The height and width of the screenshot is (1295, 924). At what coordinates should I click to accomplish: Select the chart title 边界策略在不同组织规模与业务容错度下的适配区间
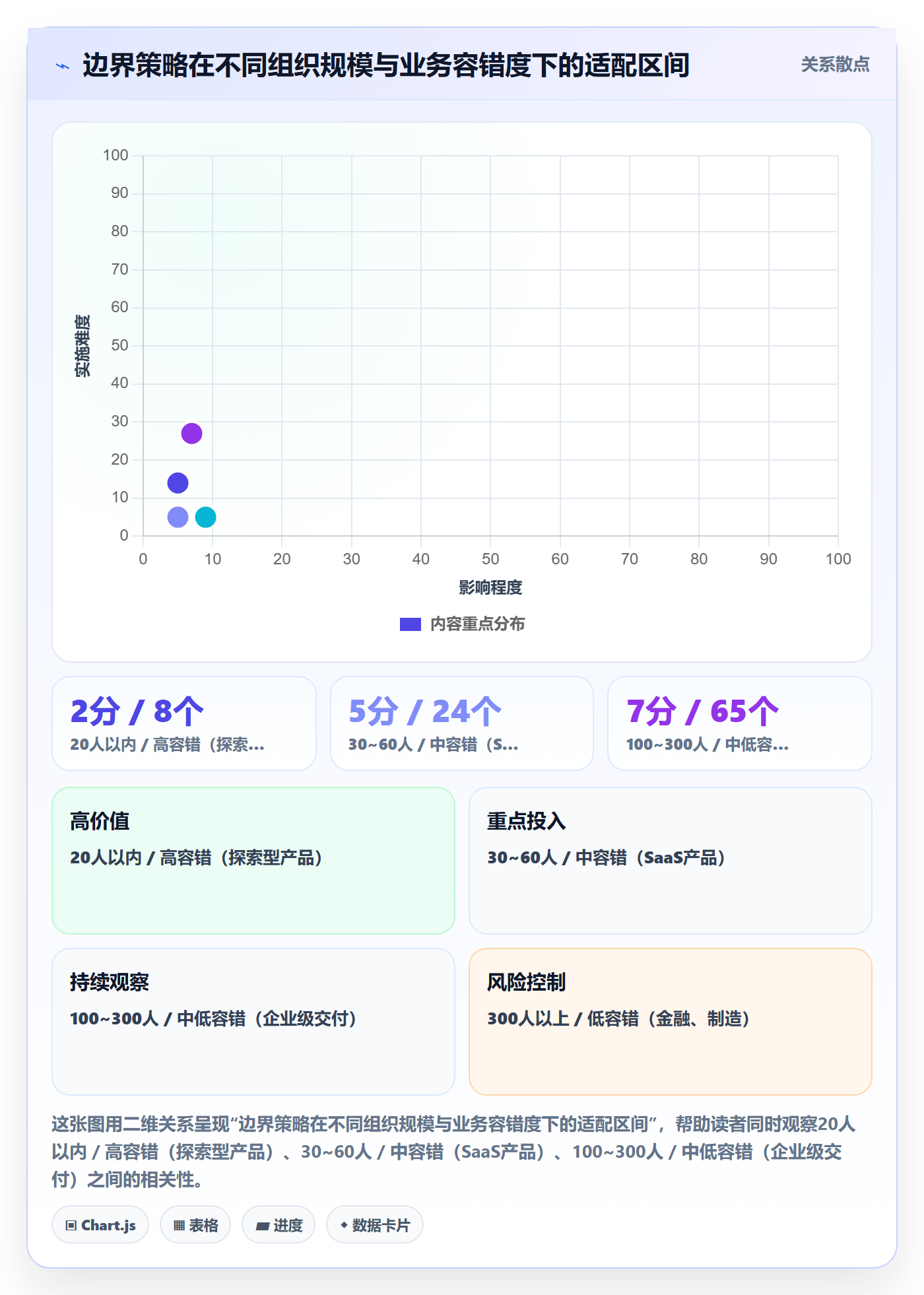click(x=385, y=65)
